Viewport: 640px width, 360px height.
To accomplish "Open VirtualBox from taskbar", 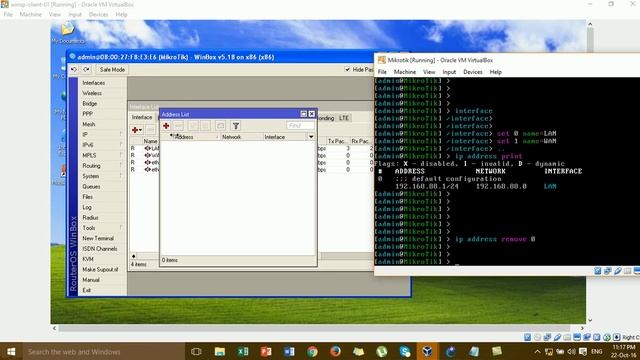I will pyautogui.click(x=427, y=351).
